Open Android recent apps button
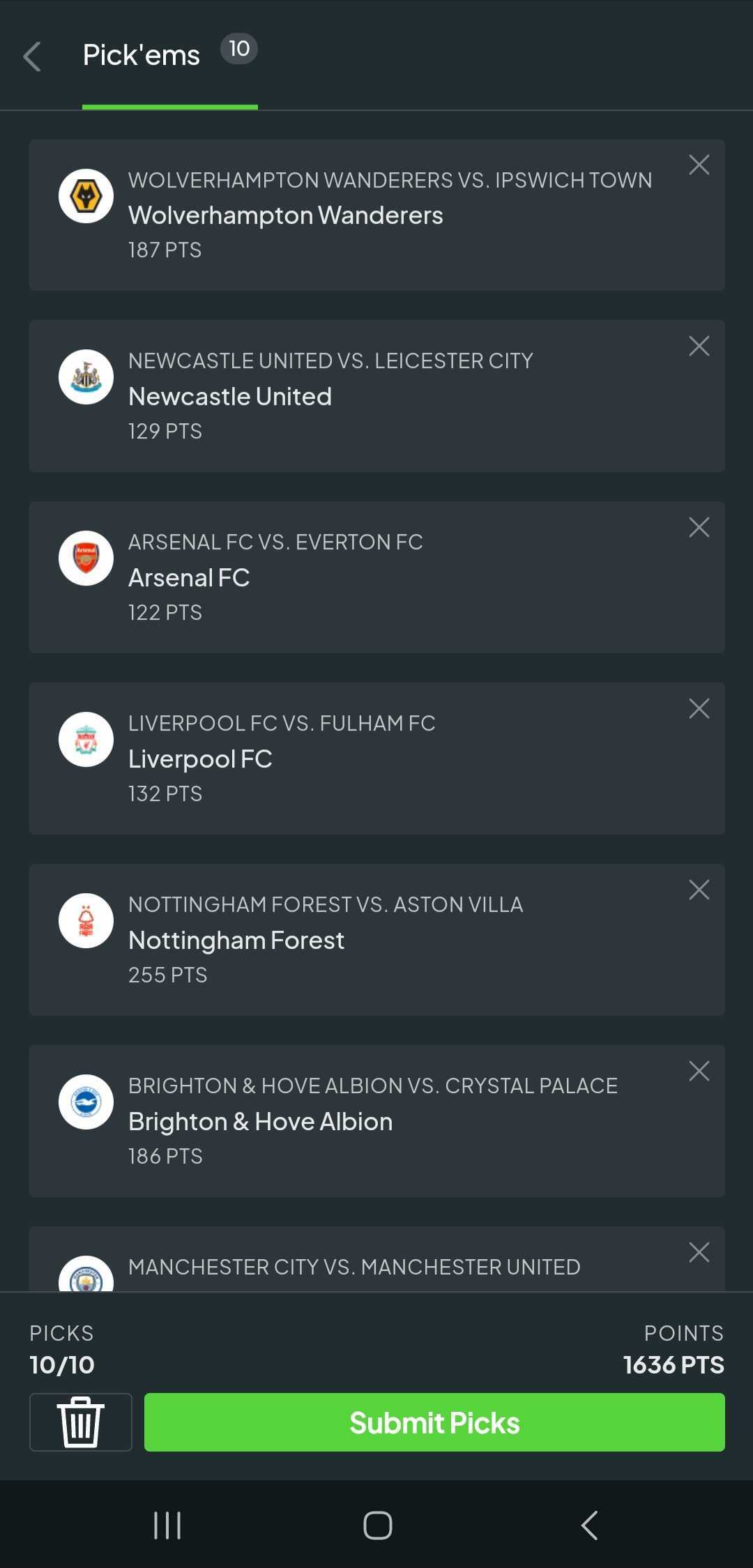The height and width of the screenshot is (1568, 753). (x=167, y=1525)
